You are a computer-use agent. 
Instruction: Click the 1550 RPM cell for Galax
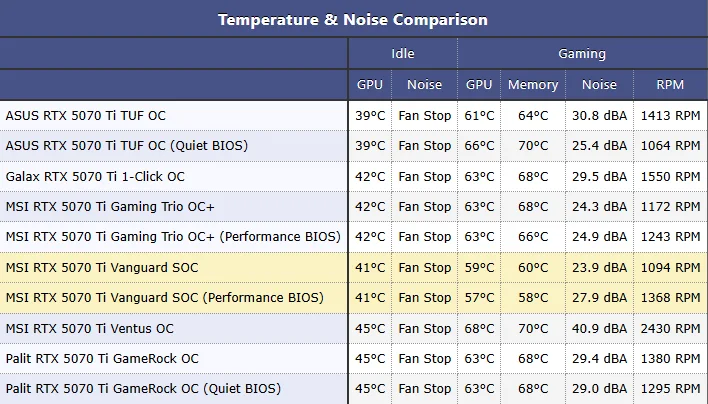[671, 176]
